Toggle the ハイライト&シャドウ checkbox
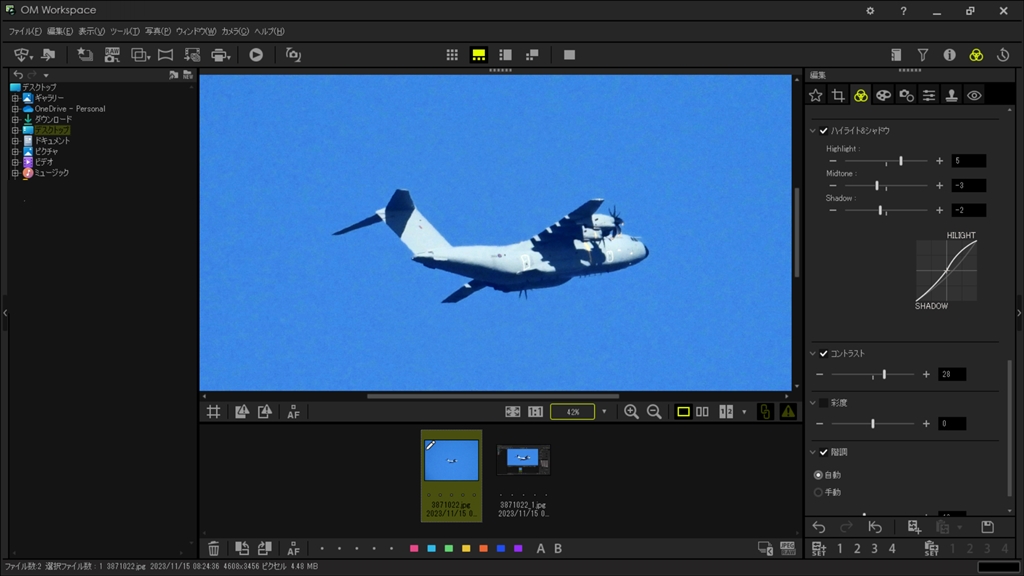 (824, 131)
